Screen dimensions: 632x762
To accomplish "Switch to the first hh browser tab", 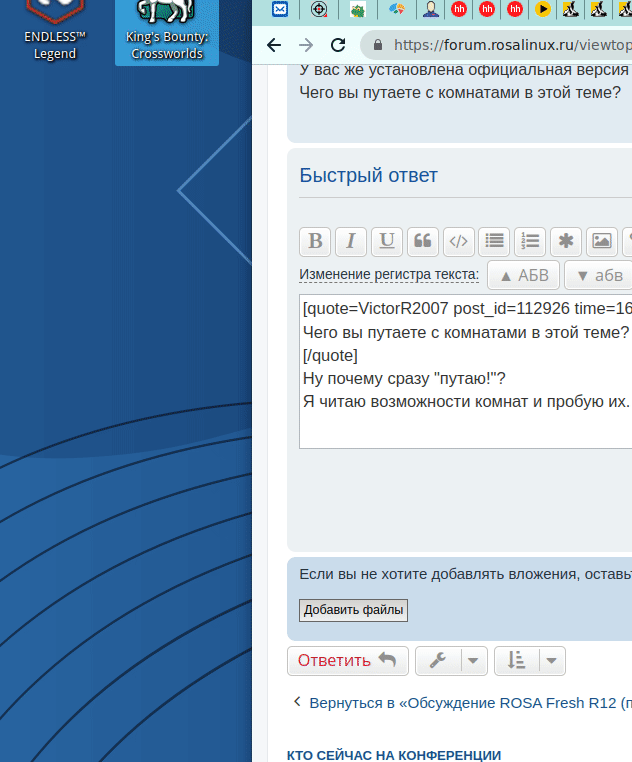I will coord(459,10).
